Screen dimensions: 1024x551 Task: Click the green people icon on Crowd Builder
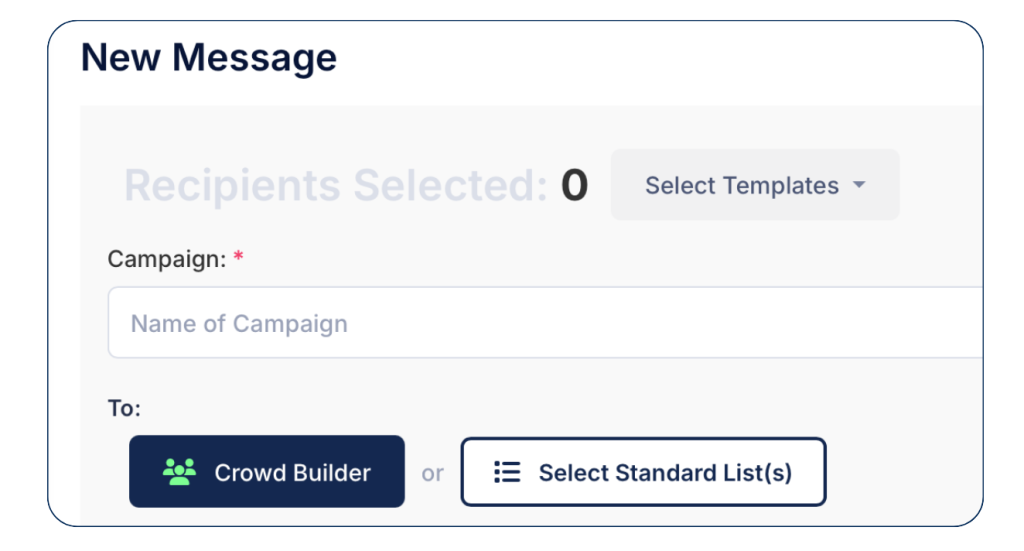pos(180,472)
